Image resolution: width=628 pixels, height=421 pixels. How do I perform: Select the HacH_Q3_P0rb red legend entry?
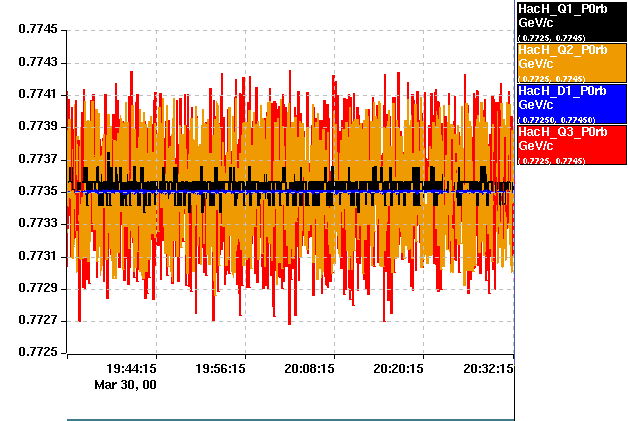pyautogui.click(x=570, y=145)
